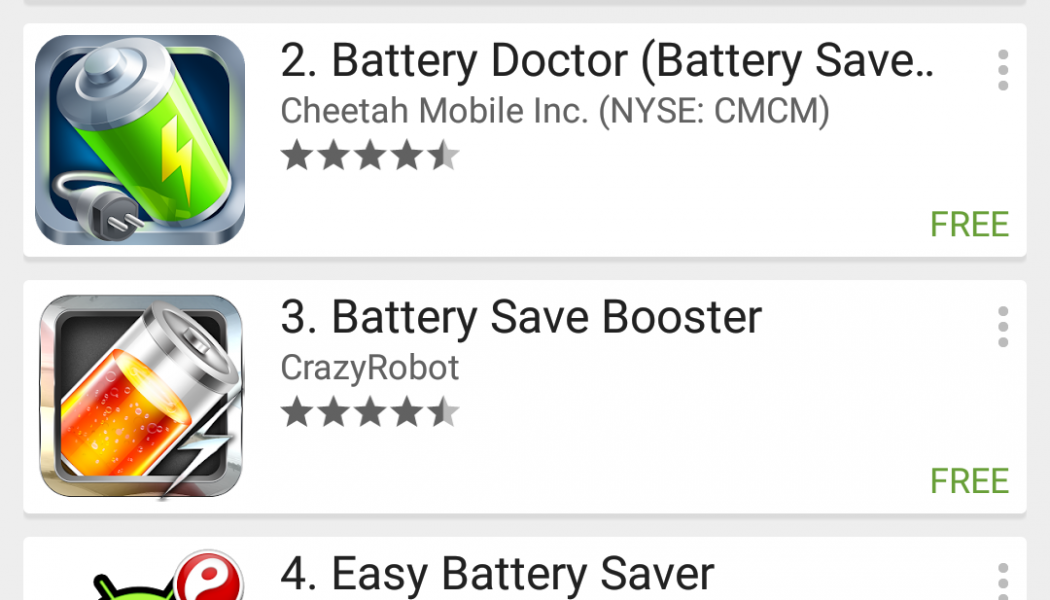The height and width of the screenshot is (600, 1050).
Task: Tap the FREE price label for Battery Save Booster
Action: point(969,481)
